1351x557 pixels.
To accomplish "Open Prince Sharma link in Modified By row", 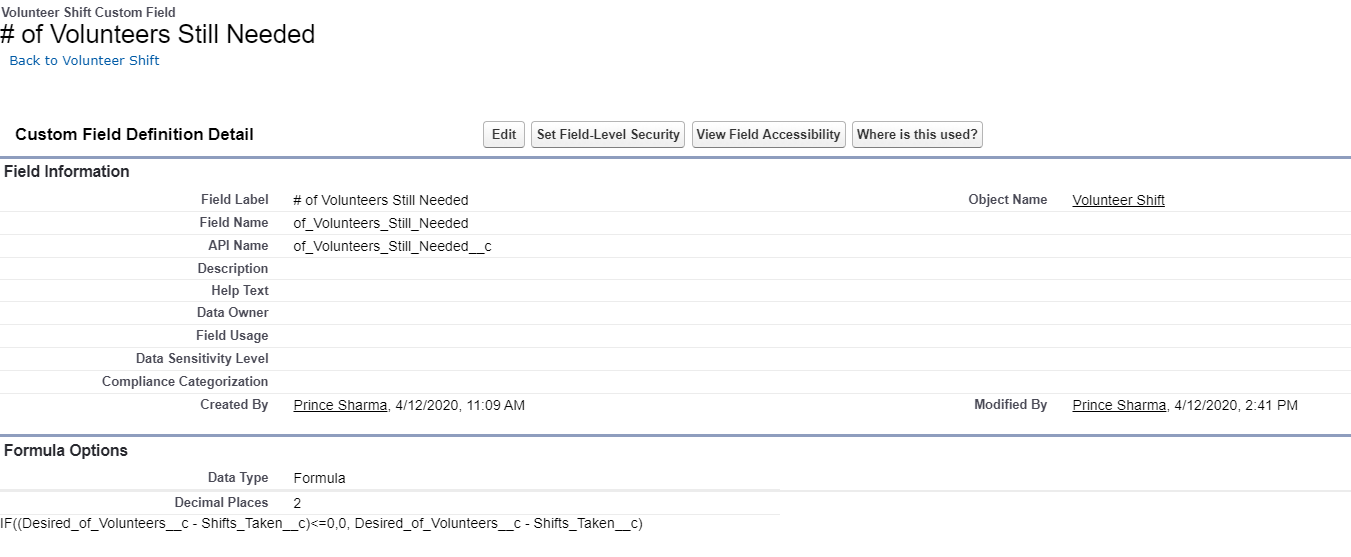I will tap(1119, 405).
